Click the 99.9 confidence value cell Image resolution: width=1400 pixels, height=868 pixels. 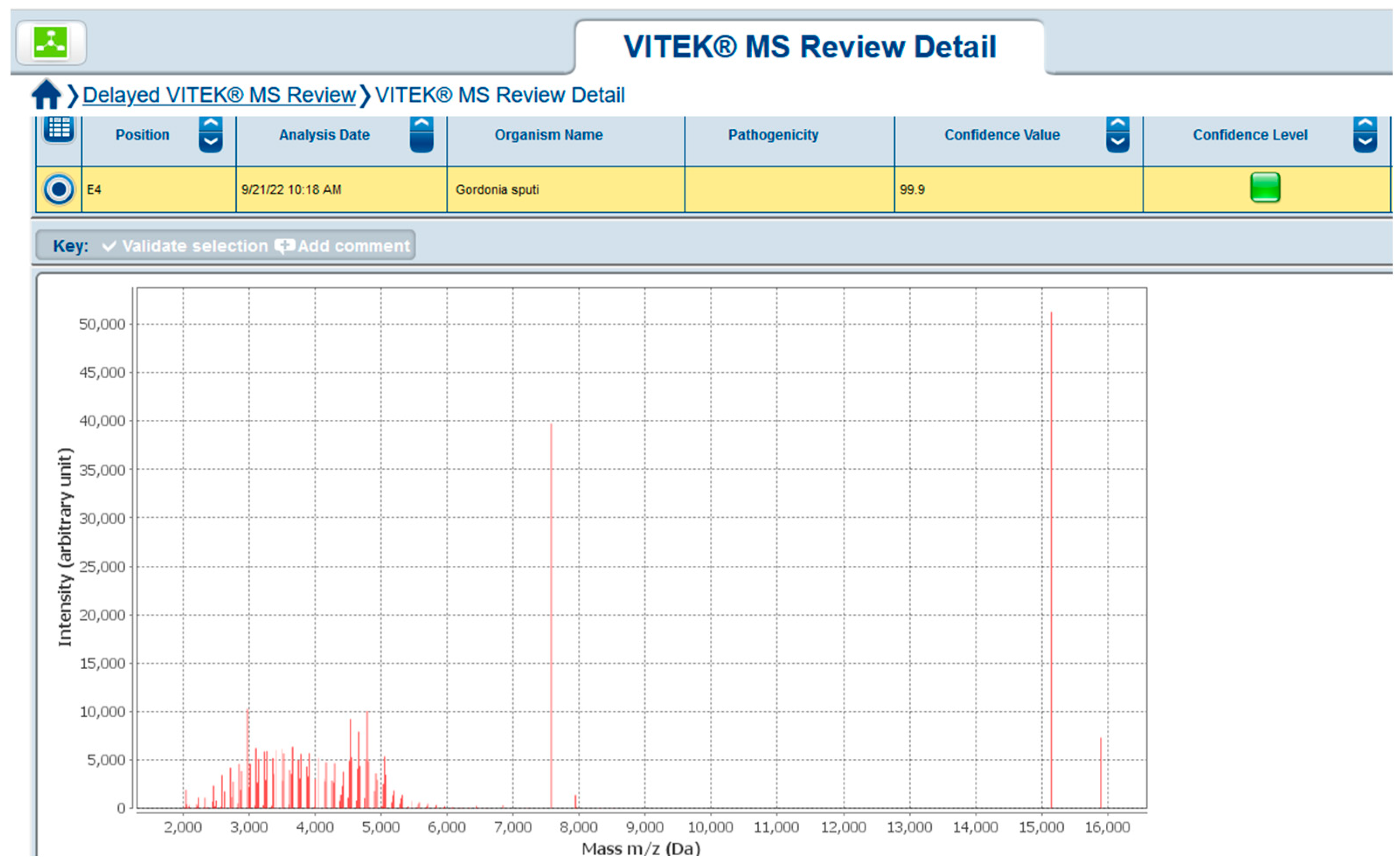click(912, 190)
